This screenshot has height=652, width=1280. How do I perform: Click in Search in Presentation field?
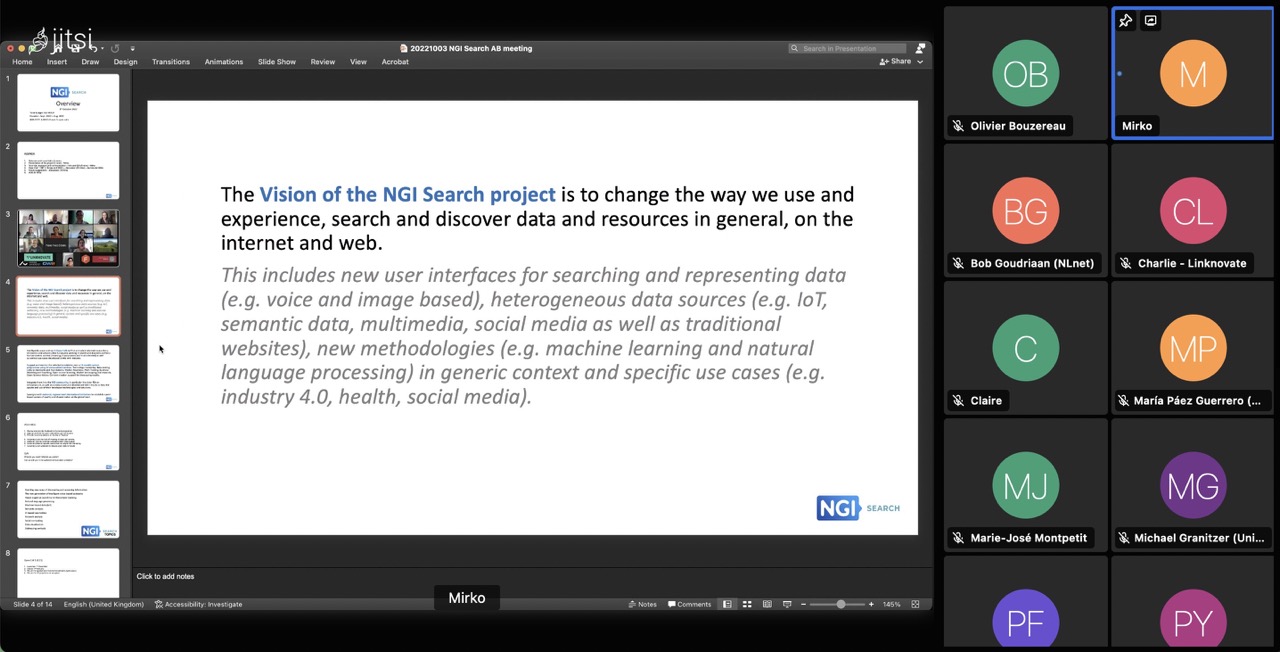pyautogui.click(x=847, y=48)
